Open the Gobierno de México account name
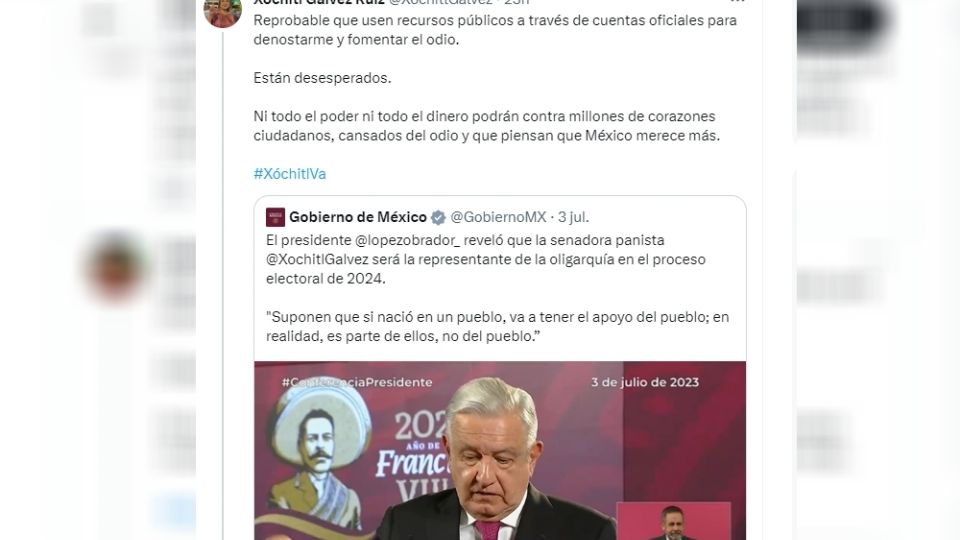The width and height of the screenshot is (960, 540). click(x=358, y=217)
